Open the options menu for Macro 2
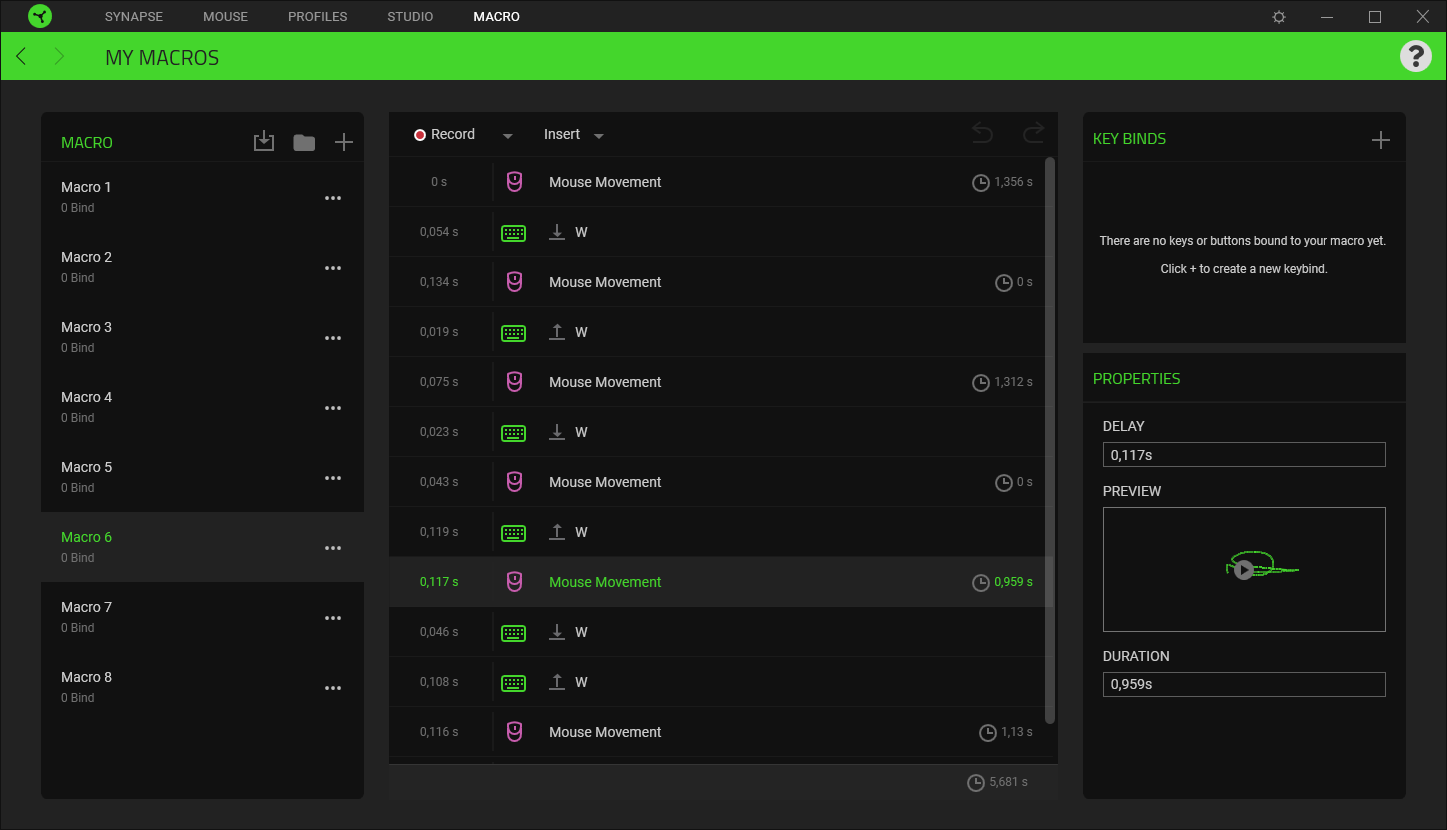 [333, 268]
